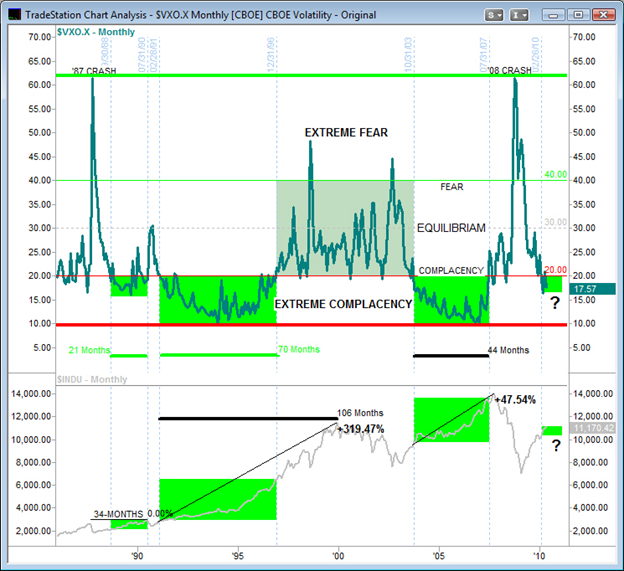Image resolution: width=624 pixels, height=571 pixels.
Task: Click the '90 year mark on time axis
Action: click(x=137, y=555)
